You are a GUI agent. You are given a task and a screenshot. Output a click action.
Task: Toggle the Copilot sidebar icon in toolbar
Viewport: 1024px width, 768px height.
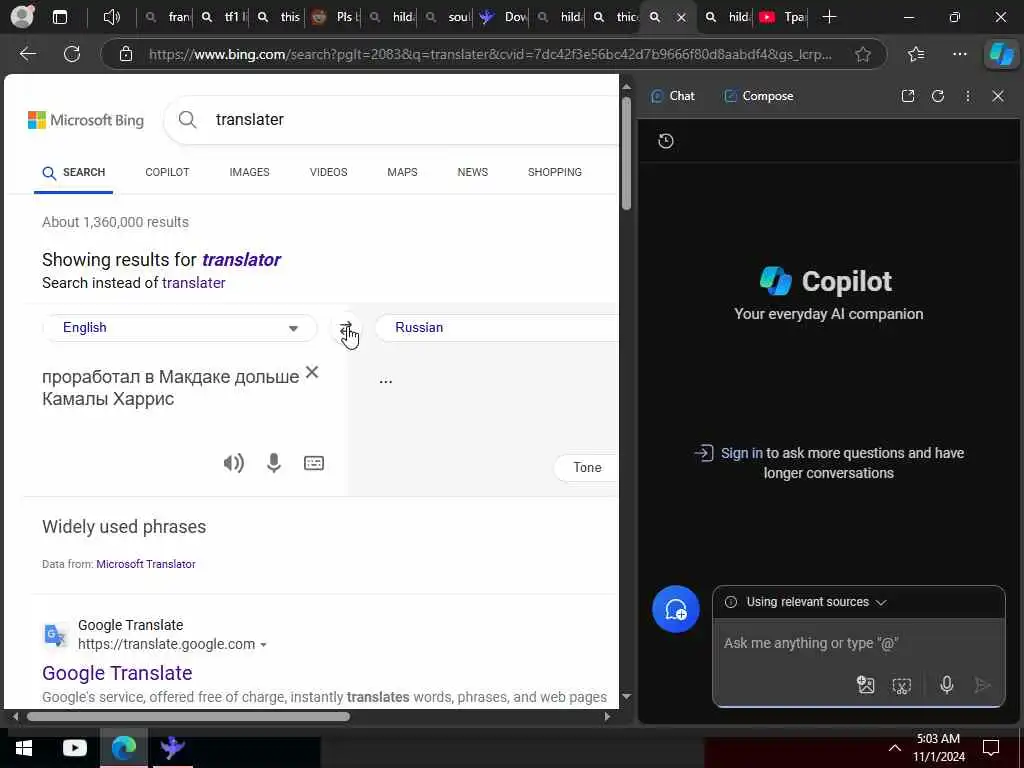(x=1001, y=54)
